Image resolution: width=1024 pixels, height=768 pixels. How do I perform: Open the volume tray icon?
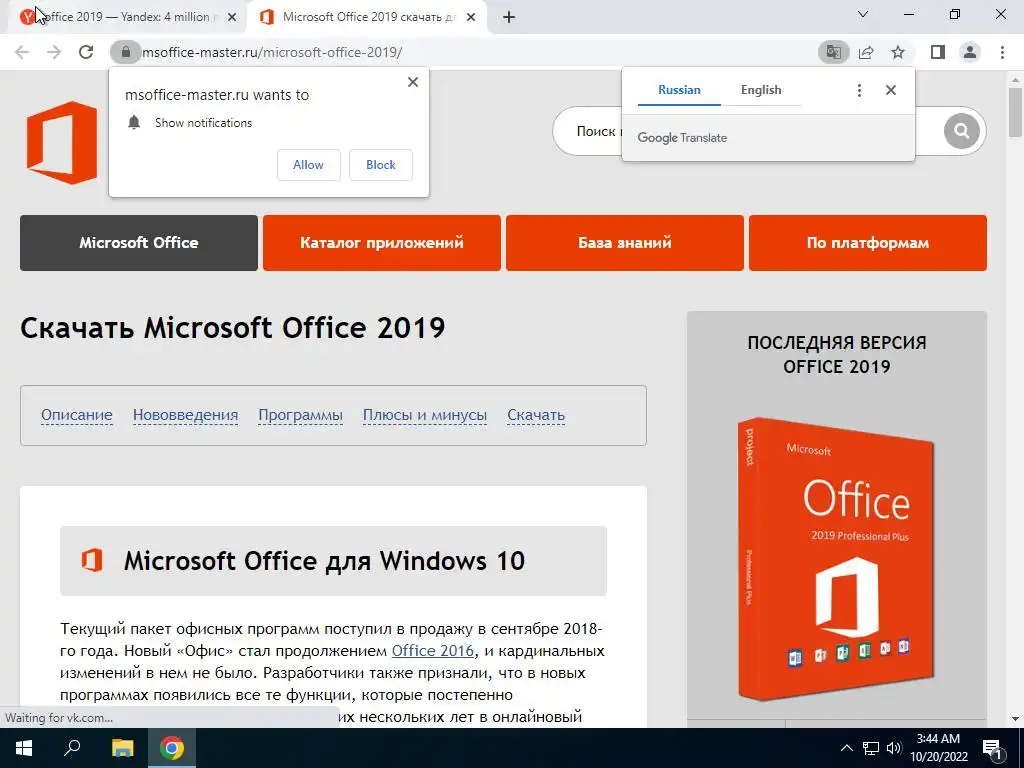coord(894,748)
